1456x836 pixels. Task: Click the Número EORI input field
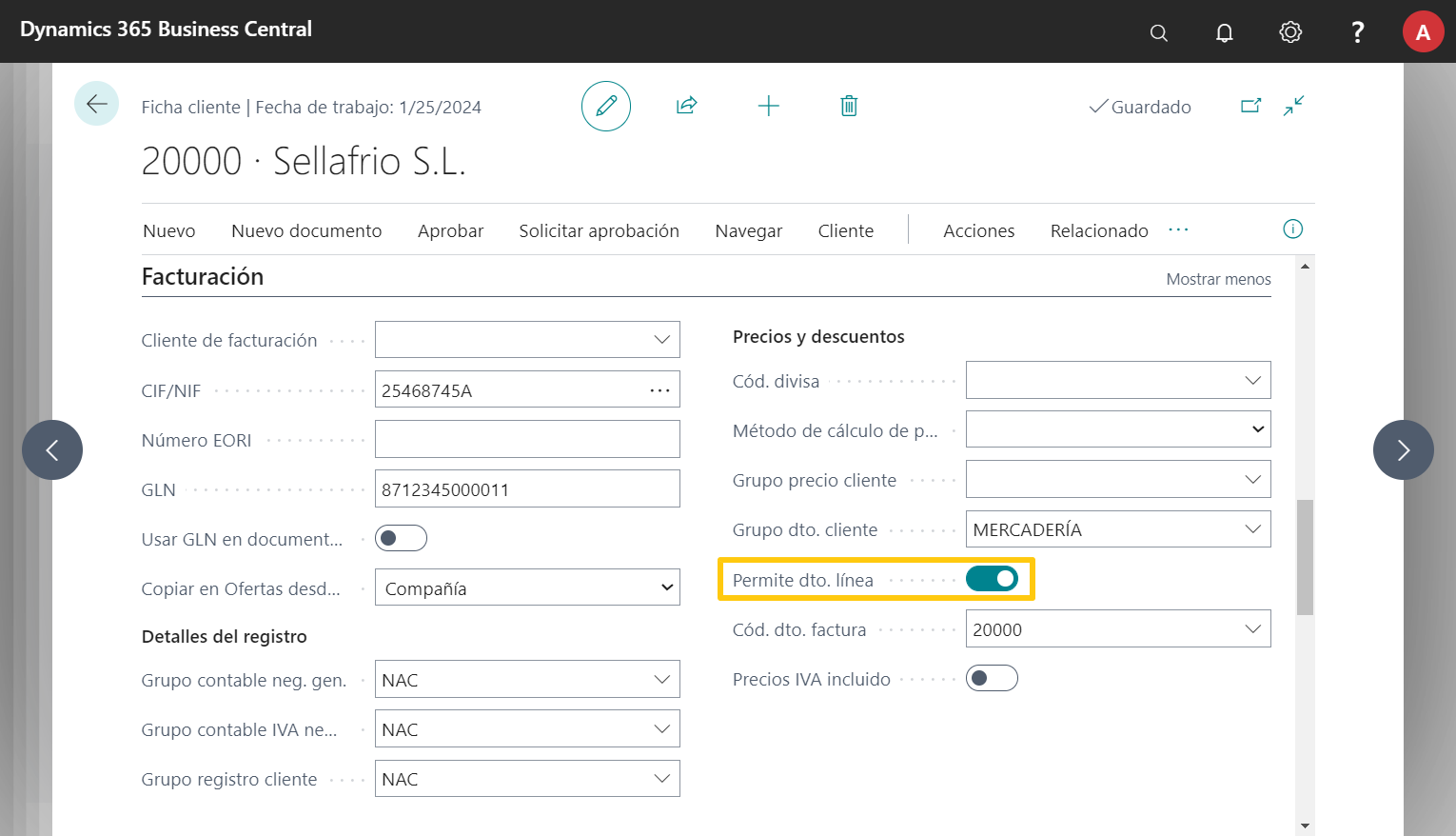tap(527, 439)
